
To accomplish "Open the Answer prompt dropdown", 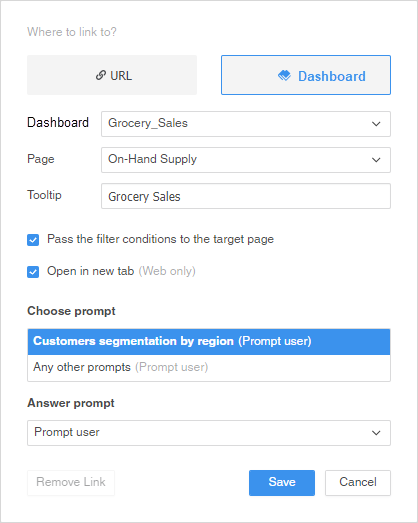I will pos(209,433).
